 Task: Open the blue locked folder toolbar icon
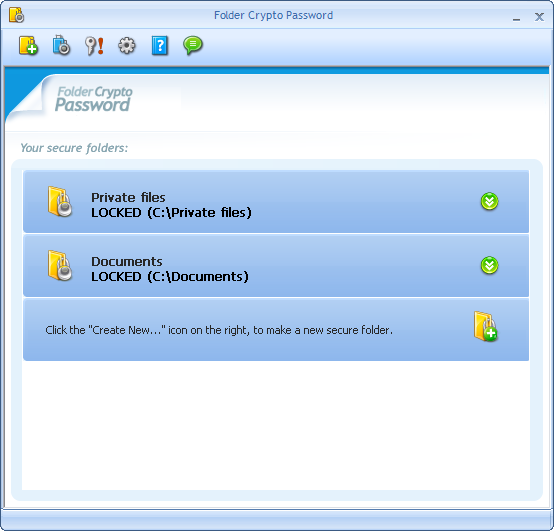(61, 45)
